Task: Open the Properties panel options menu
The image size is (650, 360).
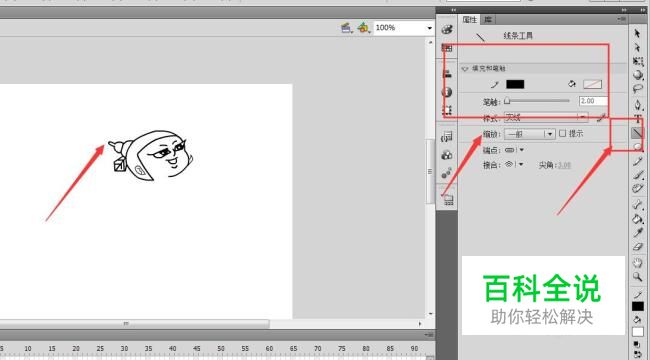Action: (622, 19)
